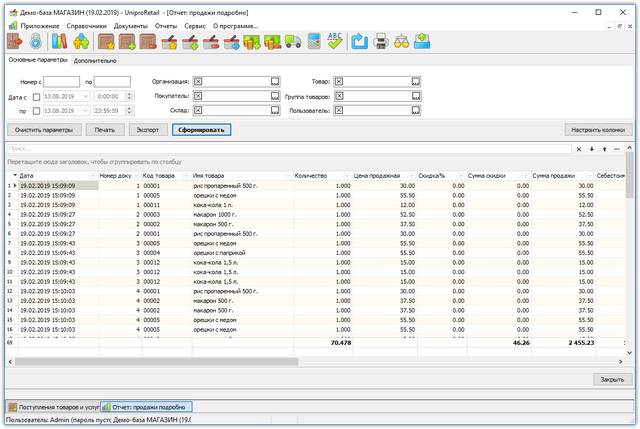Click the padlock icon in toolbar
640x429 pixels.
(x=35, y=41)
